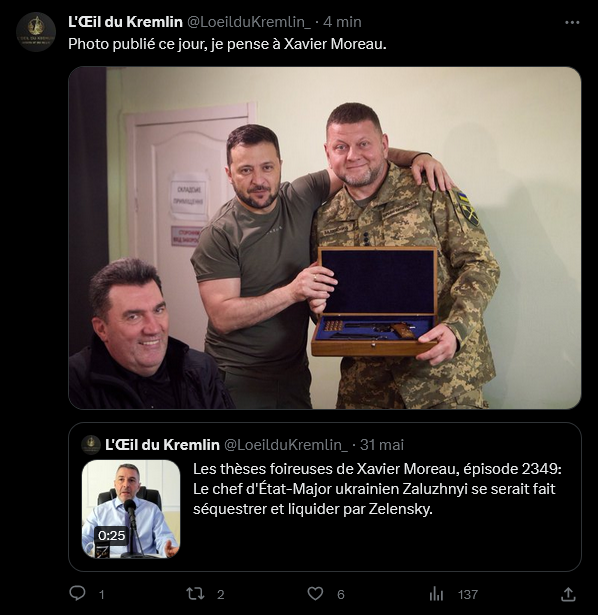The height and width of the screenshot is (615, 598).
Task: Click the 4 min timestamp
Action: pos(342,22)
